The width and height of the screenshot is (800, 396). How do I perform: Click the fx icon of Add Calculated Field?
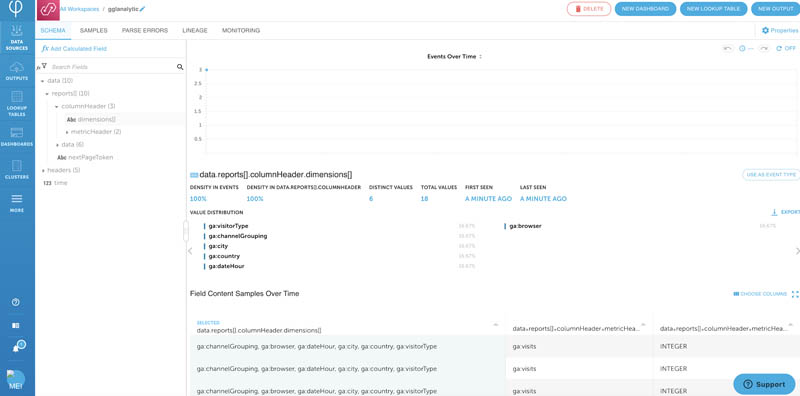[x=45, y=48]
